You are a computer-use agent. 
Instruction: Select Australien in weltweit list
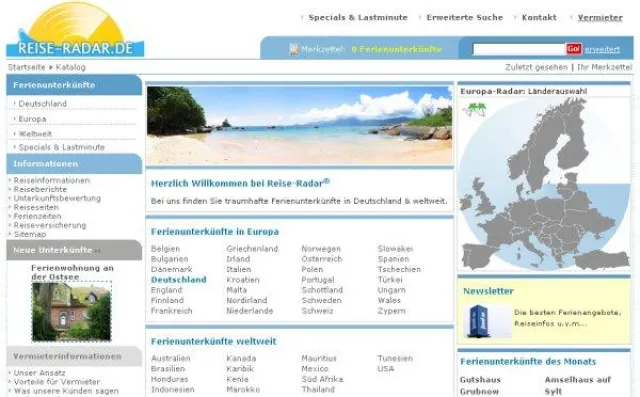[x=171, y=358]
